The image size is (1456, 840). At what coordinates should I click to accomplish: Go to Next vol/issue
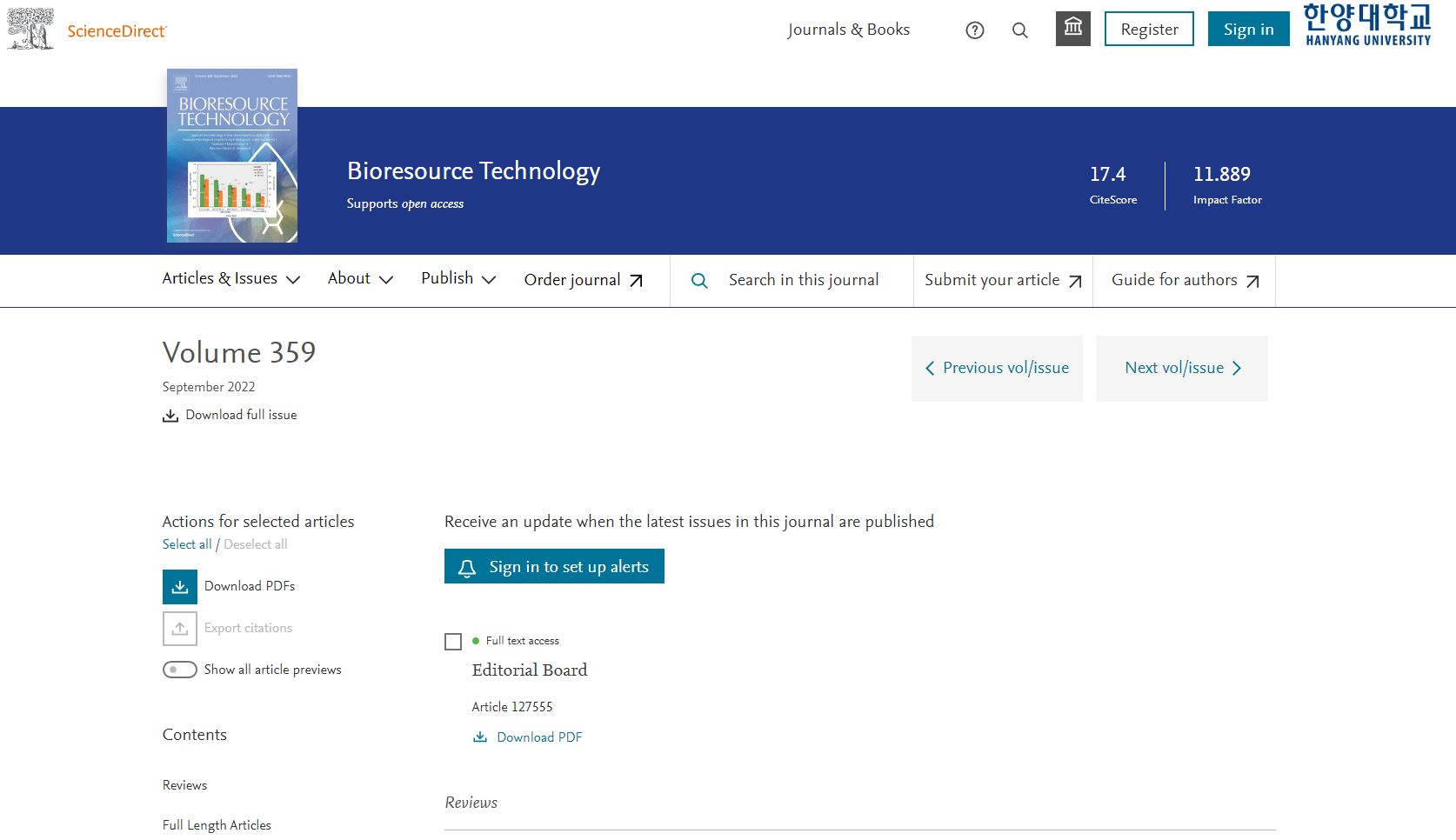click(1182, 368)
